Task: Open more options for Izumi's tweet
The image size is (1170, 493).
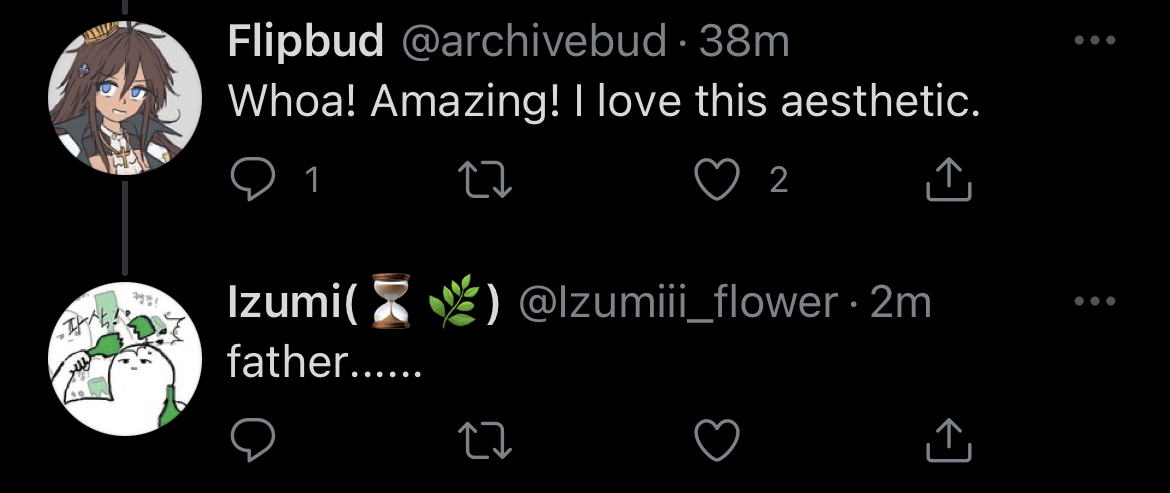Action: point(1093,301)
